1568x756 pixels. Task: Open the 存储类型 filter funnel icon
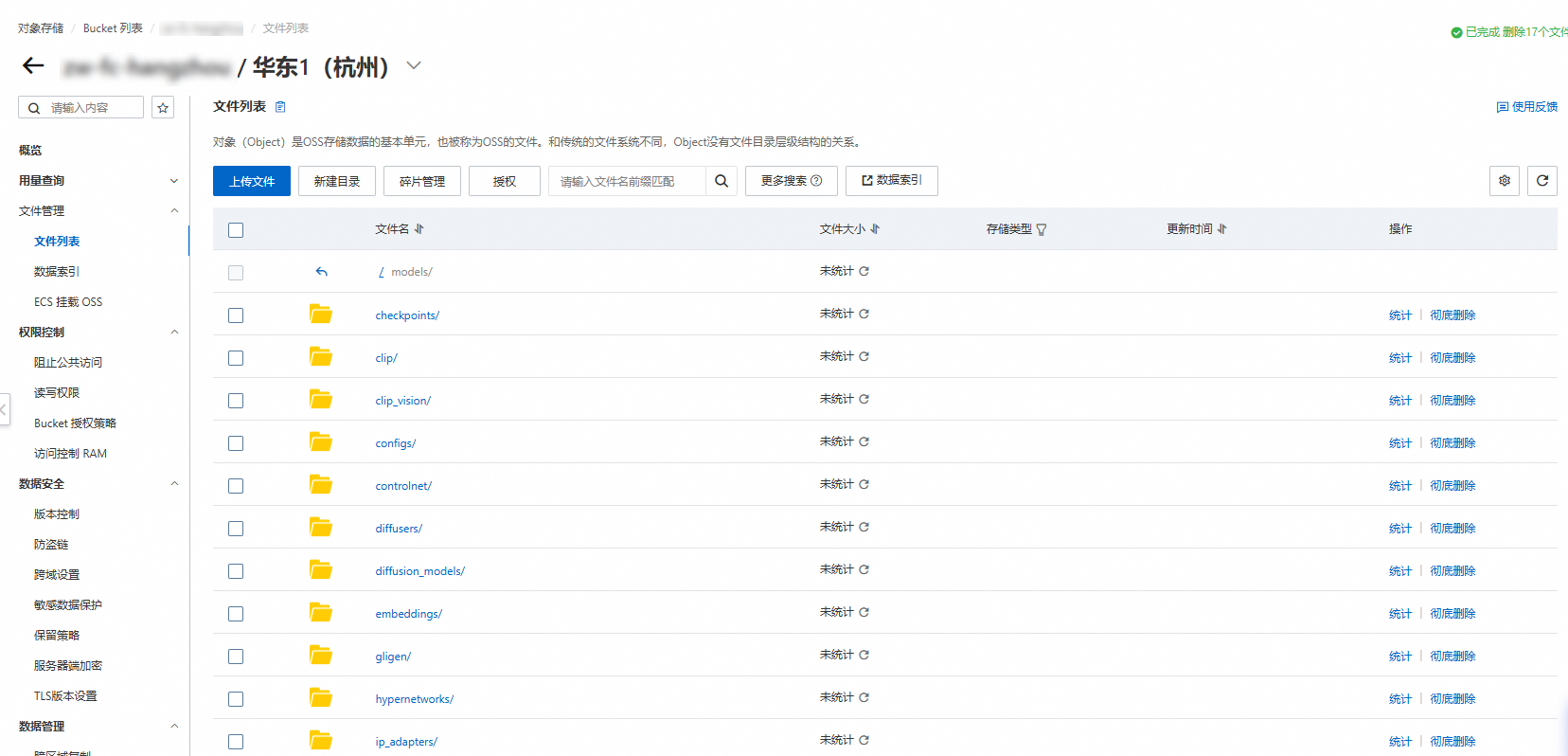[1042, 229]
